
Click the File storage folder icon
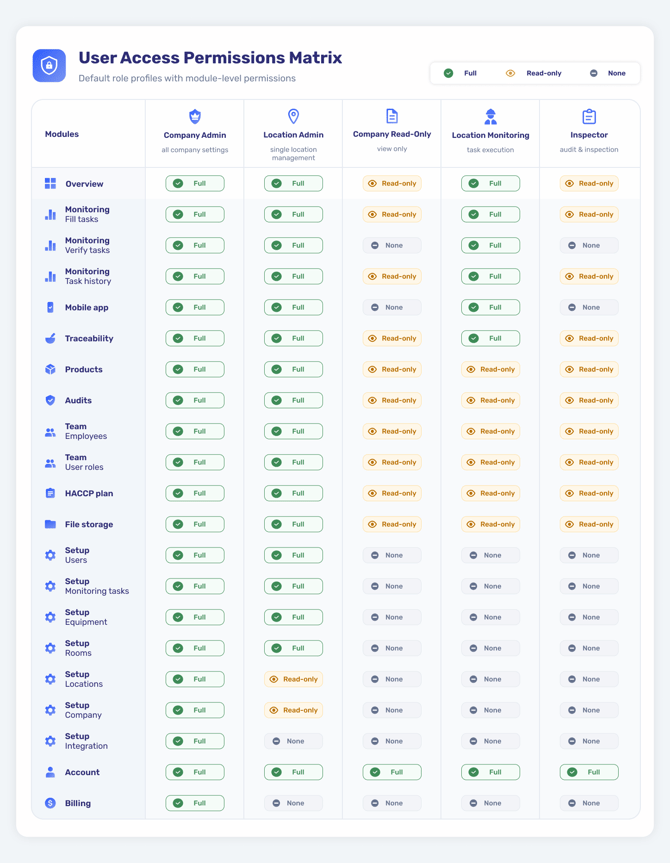[x=50, y=524]
